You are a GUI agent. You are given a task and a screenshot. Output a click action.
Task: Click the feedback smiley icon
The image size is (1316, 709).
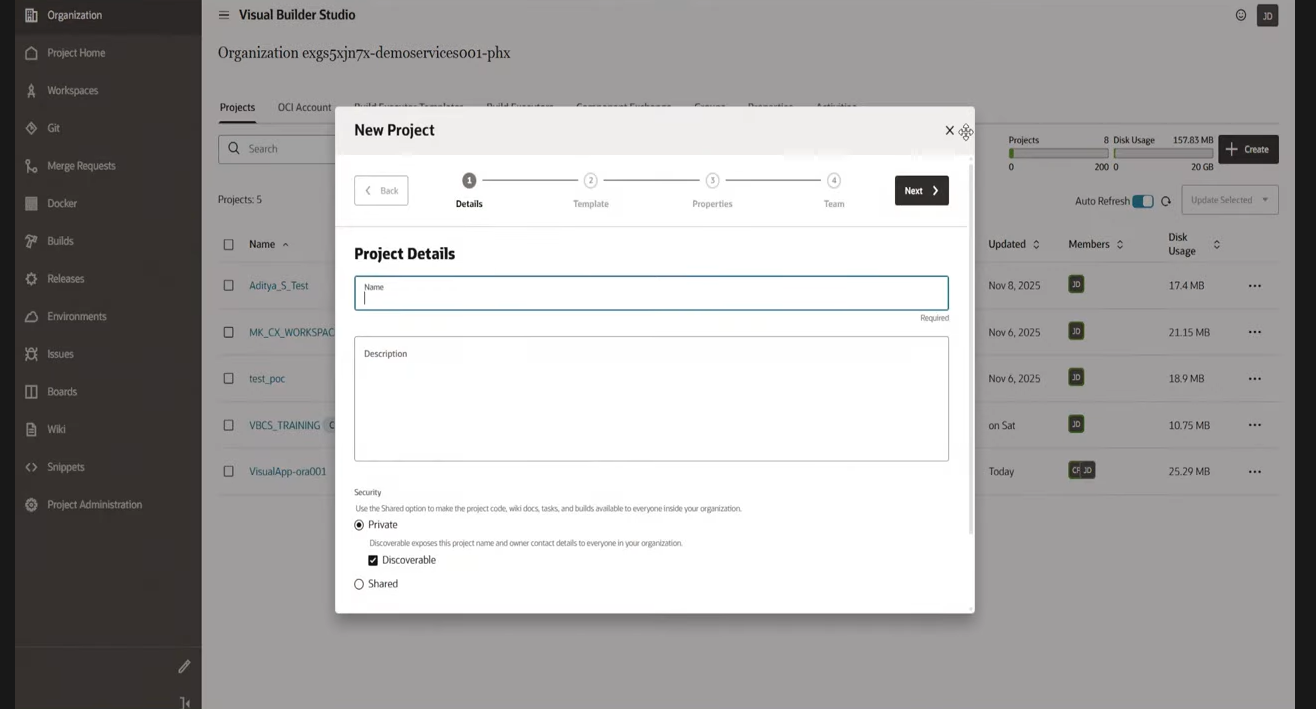pyautogui.click(x=1241, y=15)
